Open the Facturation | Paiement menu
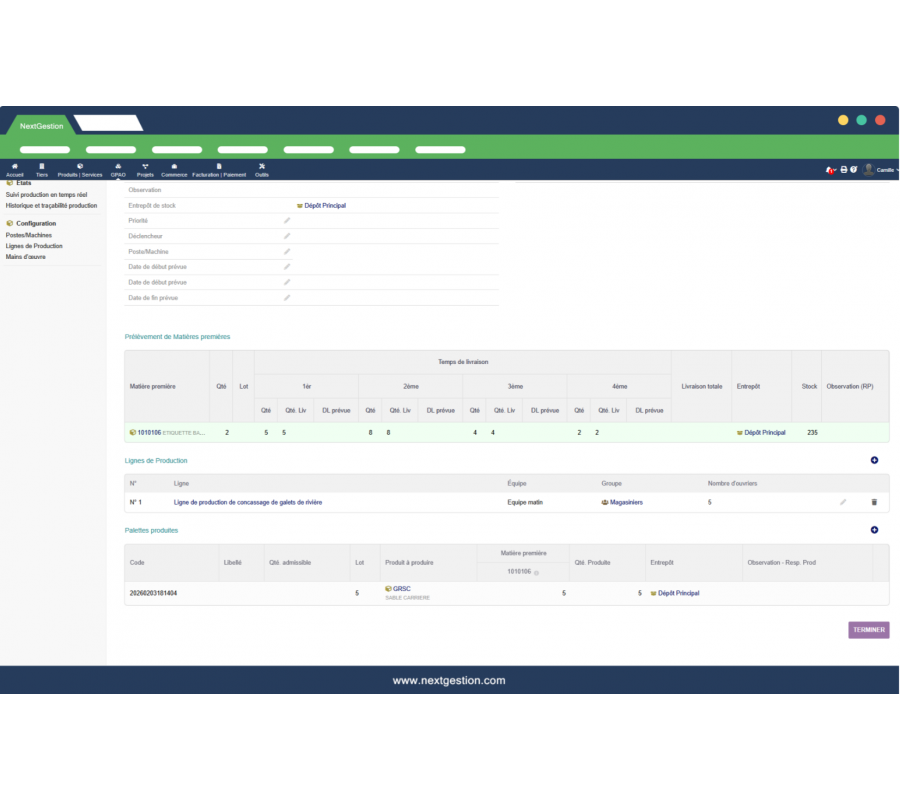Viewport: 900px width, 800px height. (219, 170)
